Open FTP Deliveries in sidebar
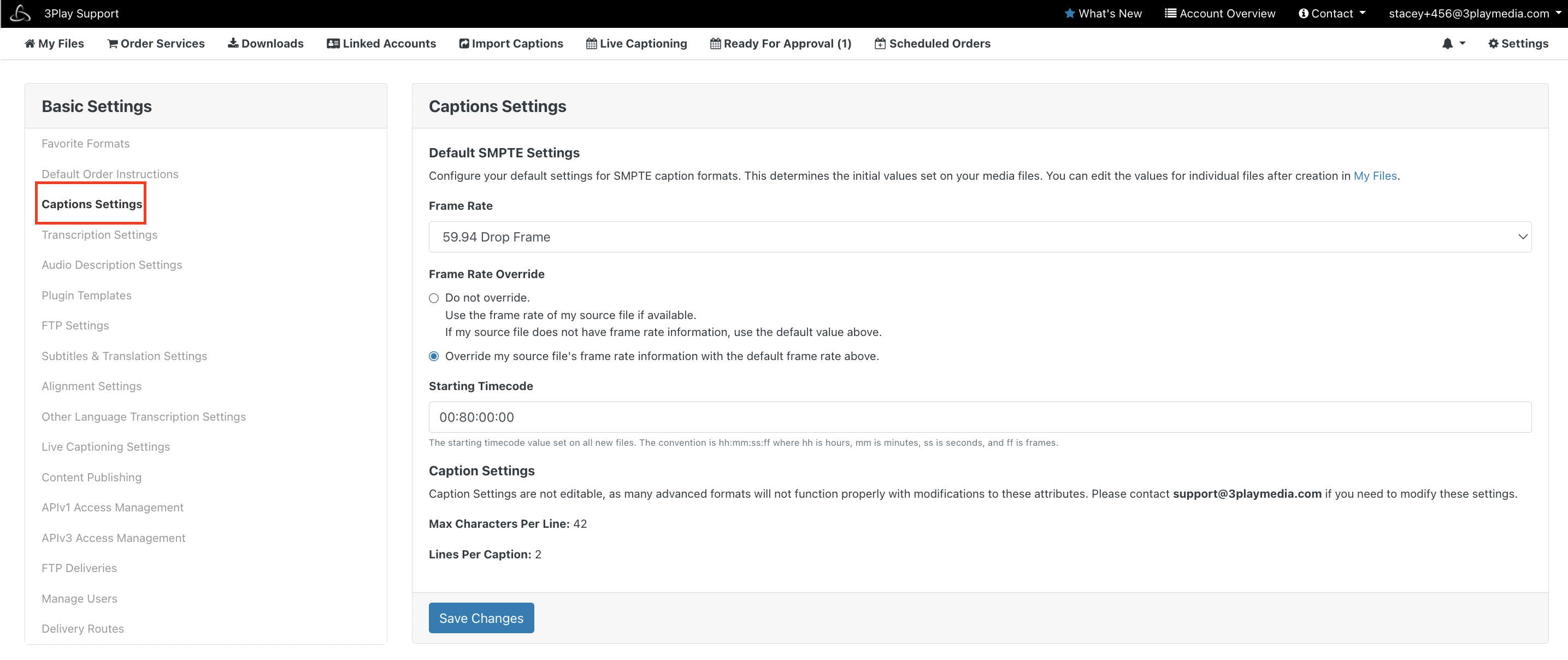This screenshot has height=660, width=1568. click(x=79, y=568)
